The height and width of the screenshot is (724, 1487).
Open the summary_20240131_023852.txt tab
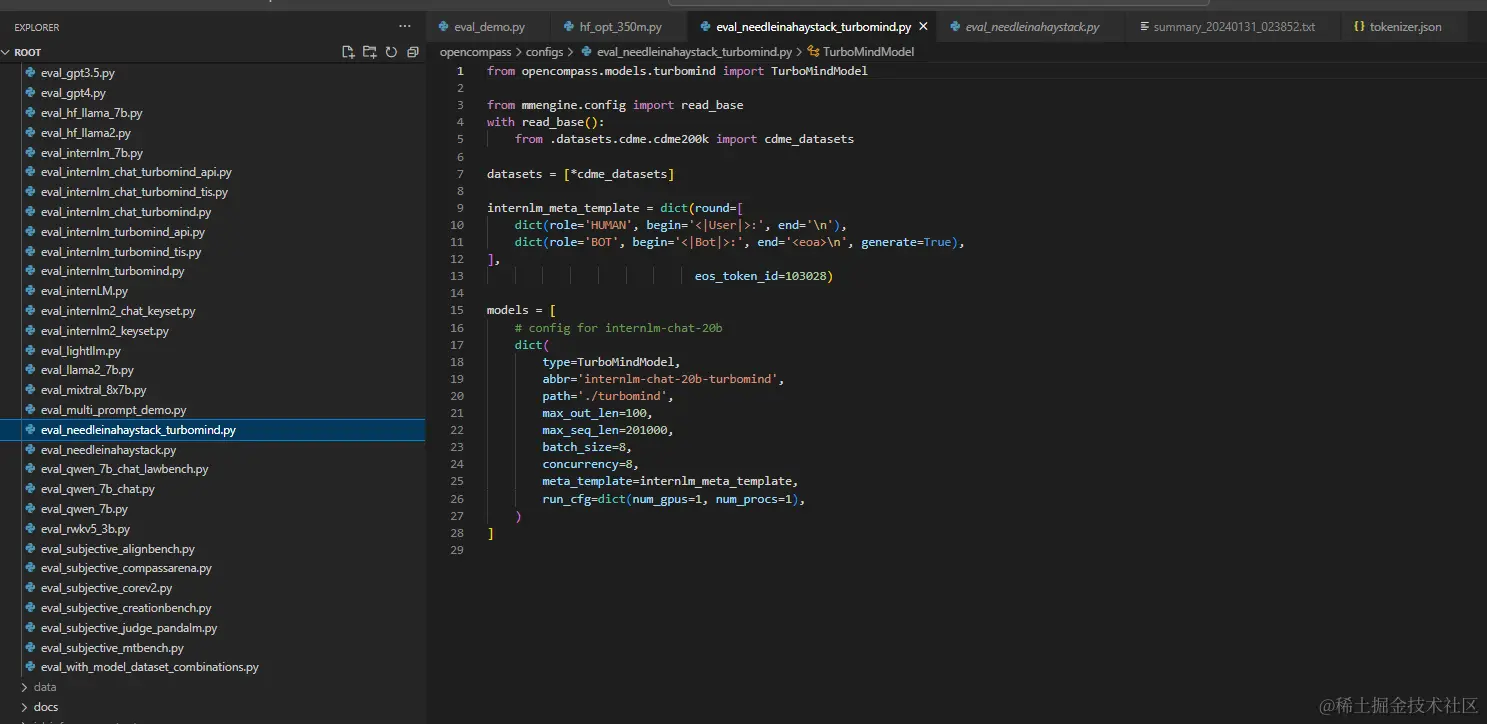click(1233, 27)
